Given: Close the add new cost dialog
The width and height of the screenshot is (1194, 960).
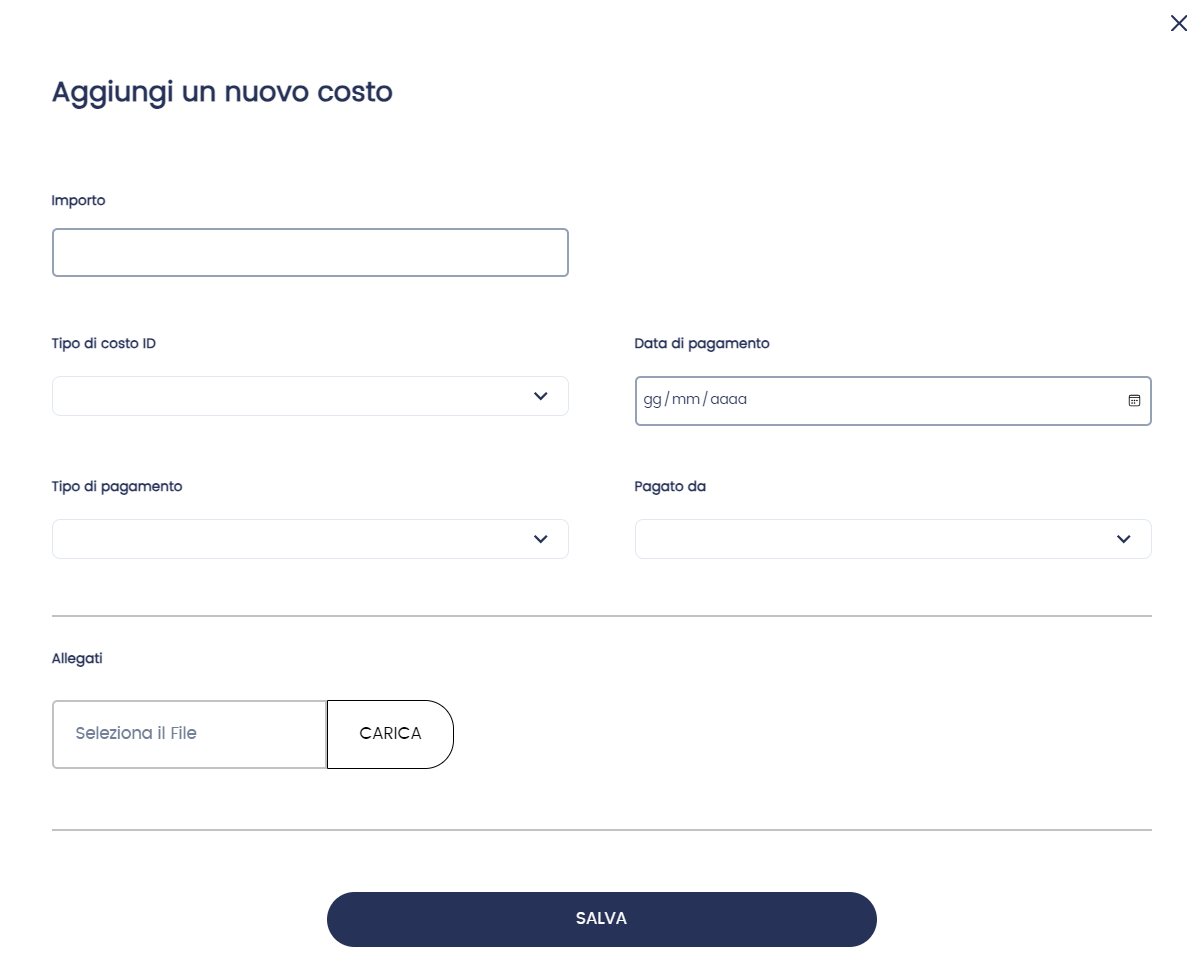Looking at the screenshot, I should tap(1179, 23).
